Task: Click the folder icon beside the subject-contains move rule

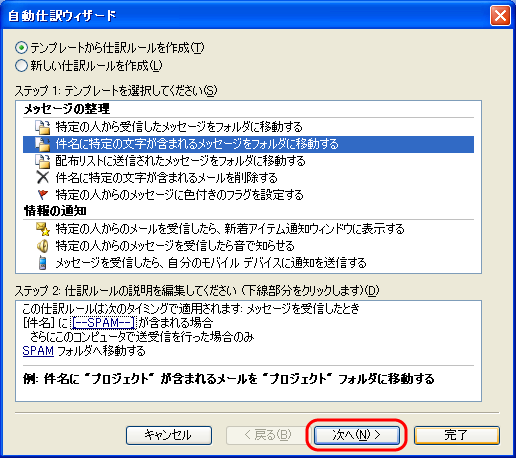Action: 42,144
